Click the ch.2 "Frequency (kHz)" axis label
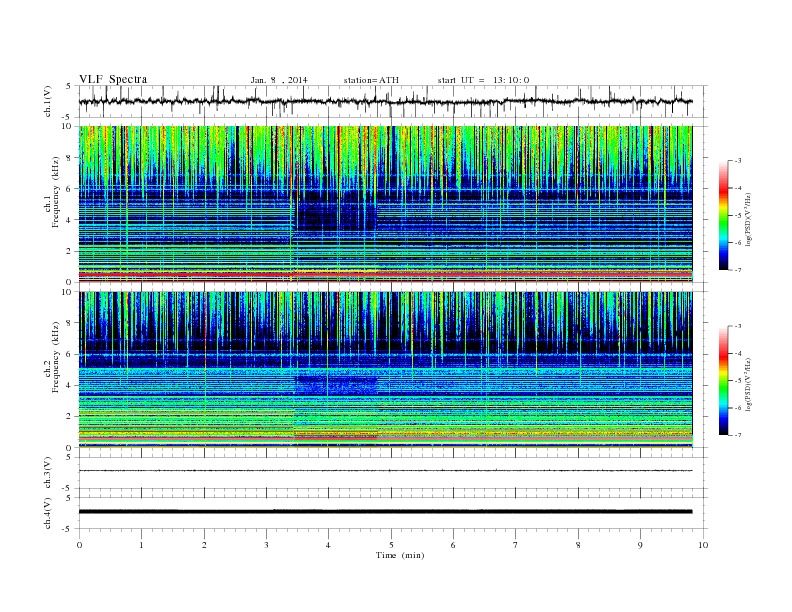Viewport: 792px width, 612px height. 56,358
